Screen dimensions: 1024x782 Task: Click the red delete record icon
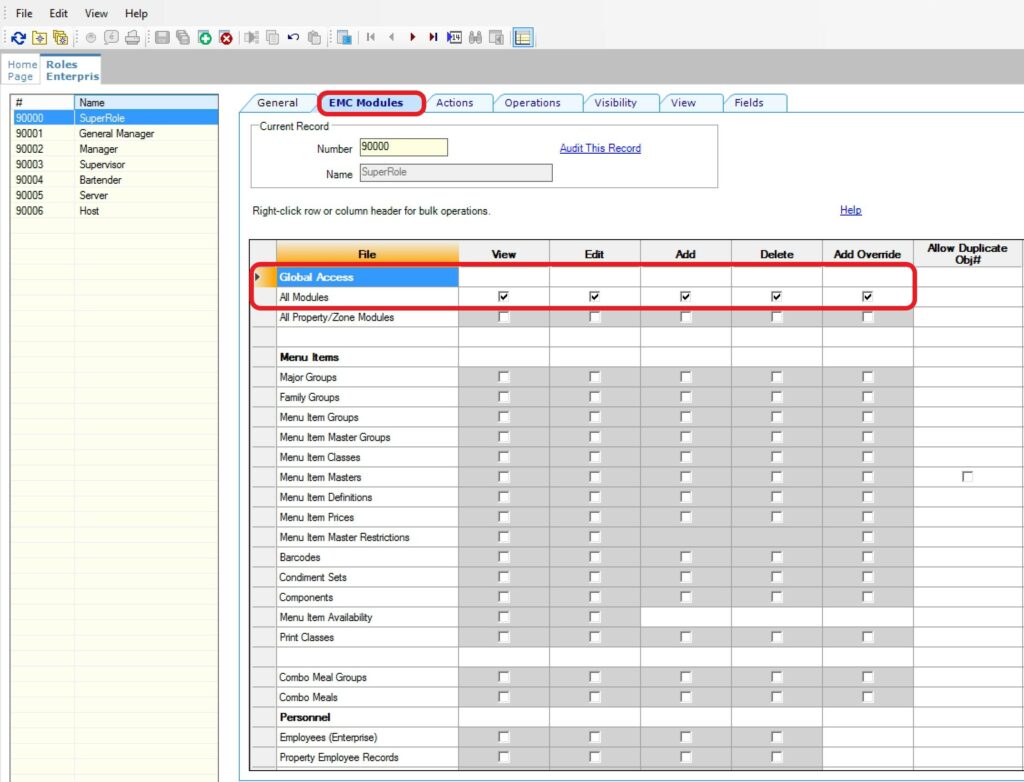click(x=226, y=38)
